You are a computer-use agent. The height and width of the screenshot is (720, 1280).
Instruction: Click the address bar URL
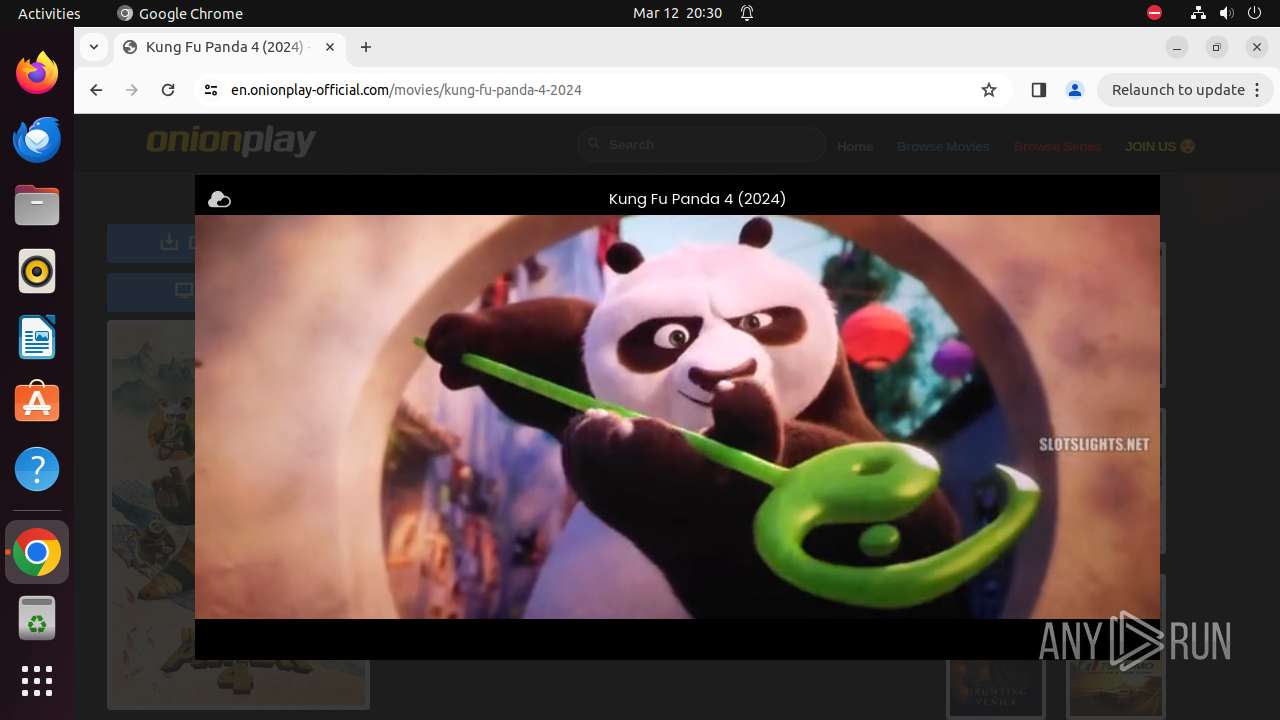pyautogui.click(x=406, y=90)
